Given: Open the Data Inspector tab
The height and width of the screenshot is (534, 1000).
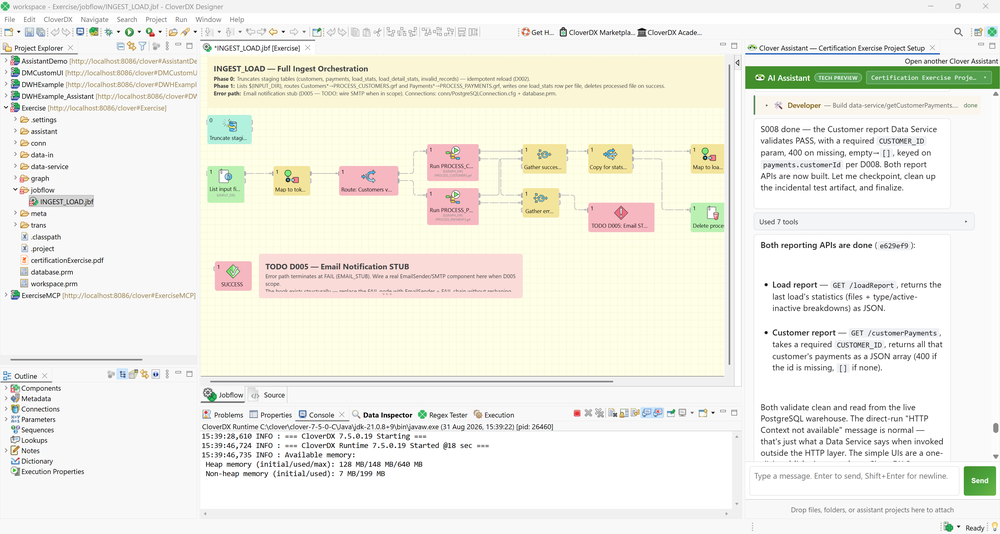Looking at the screenshot, I should [x=383, y=415].
